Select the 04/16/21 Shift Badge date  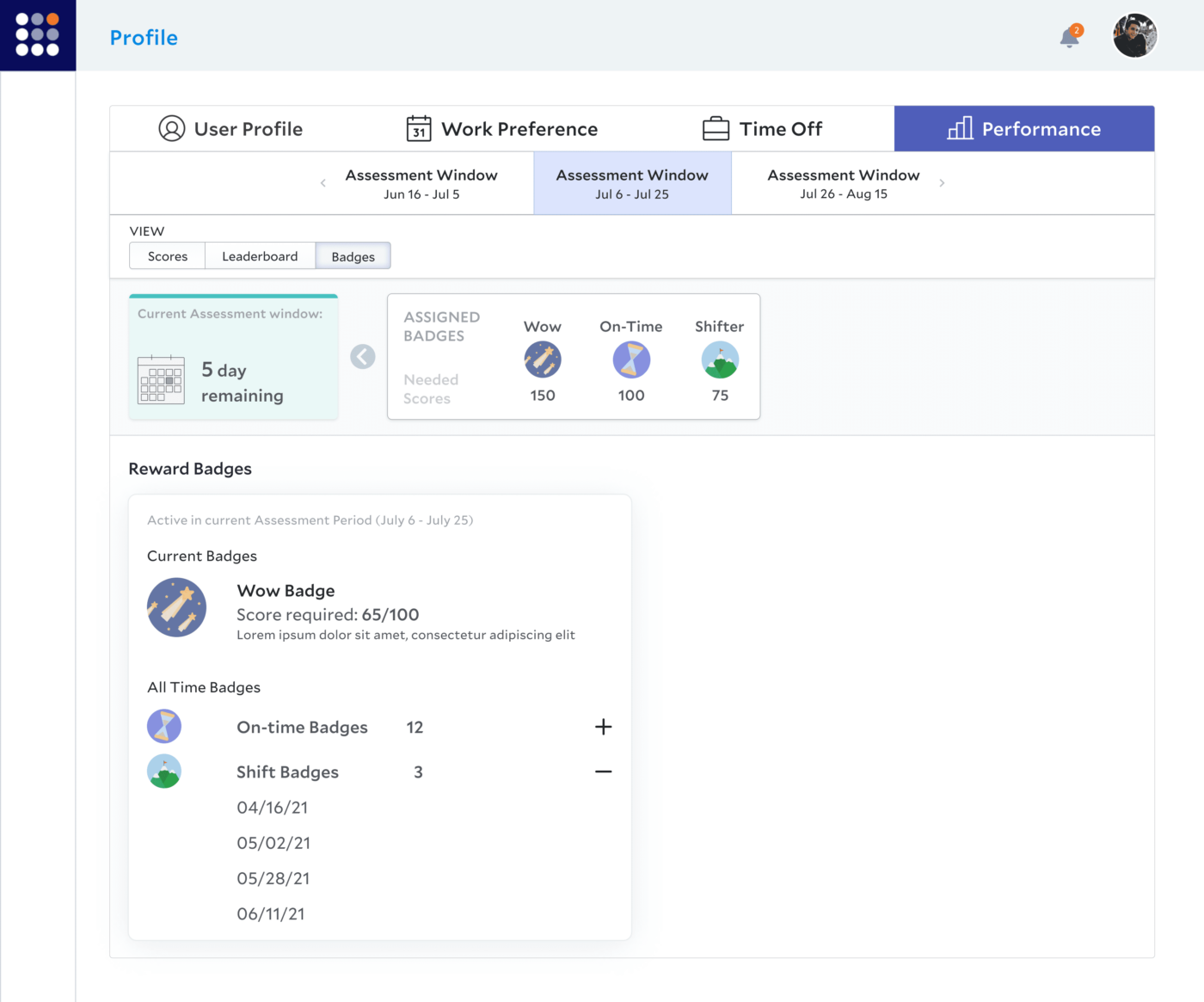coord(273,808)
